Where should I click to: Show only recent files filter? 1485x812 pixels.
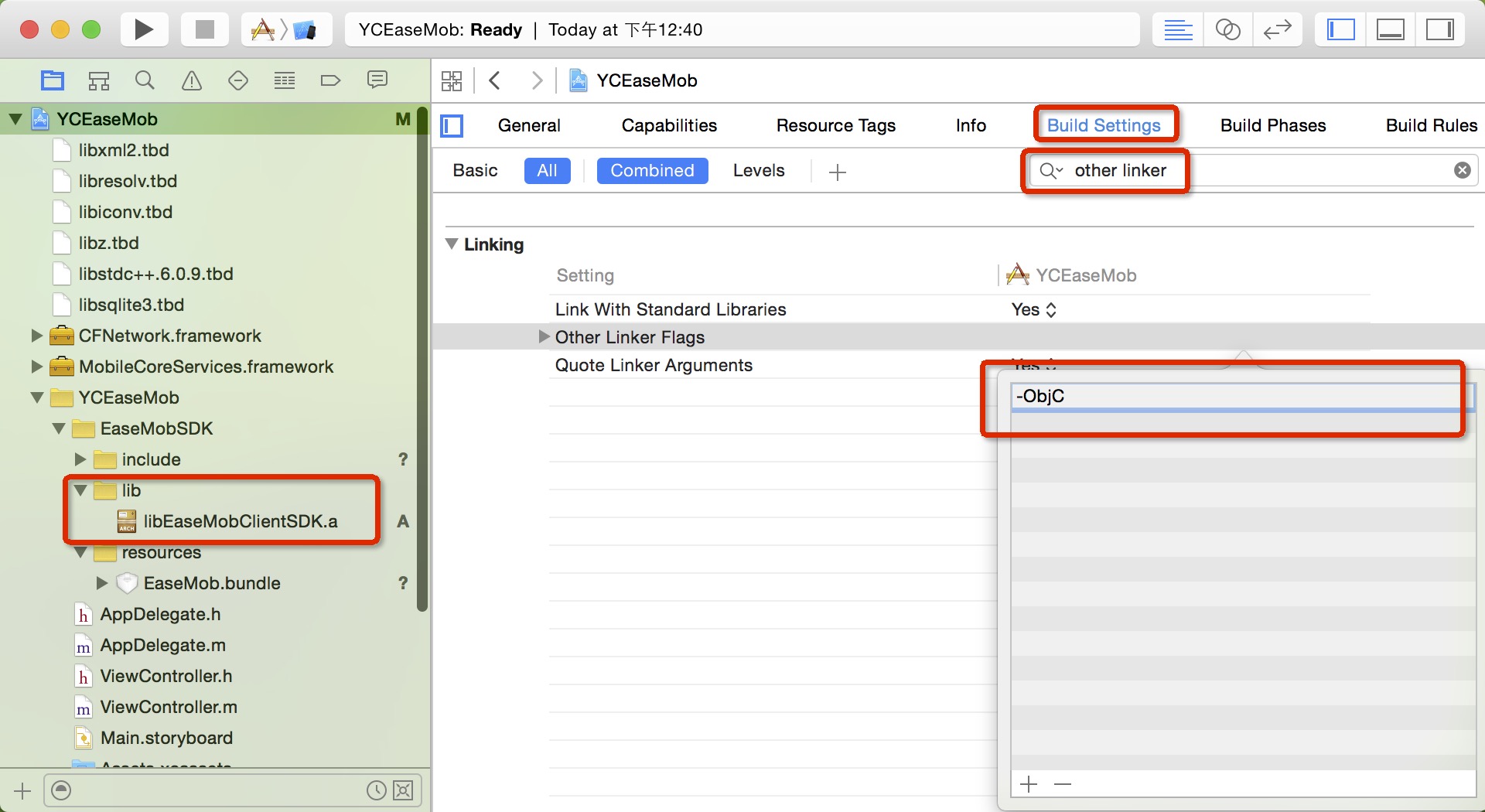(376, 790)
